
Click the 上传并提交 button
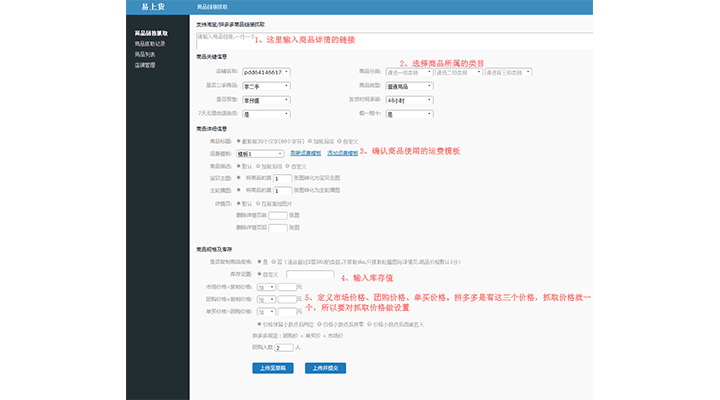coord(325,368)
